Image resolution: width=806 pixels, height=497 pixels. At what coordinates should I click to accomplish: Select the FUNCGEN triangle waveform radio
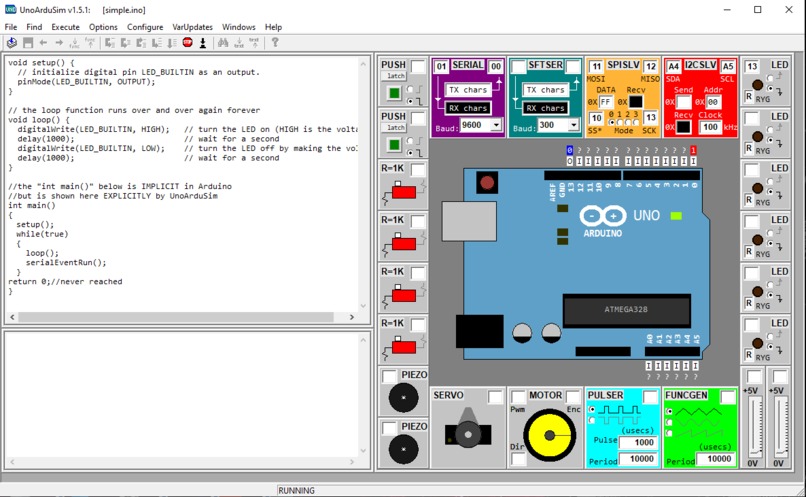tap(669, 411)
